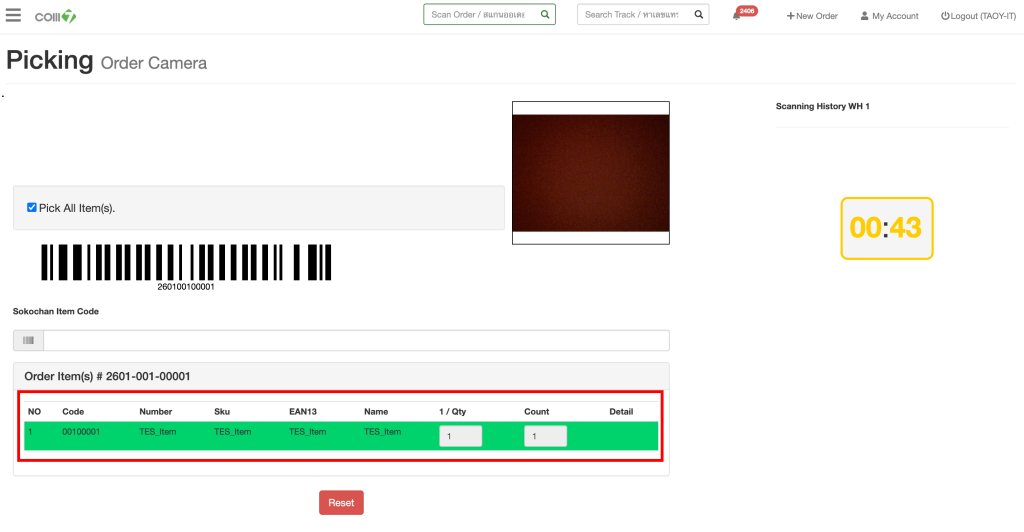Click the camera preview window
Screen dimensions: 1024x532
point(590,172)
